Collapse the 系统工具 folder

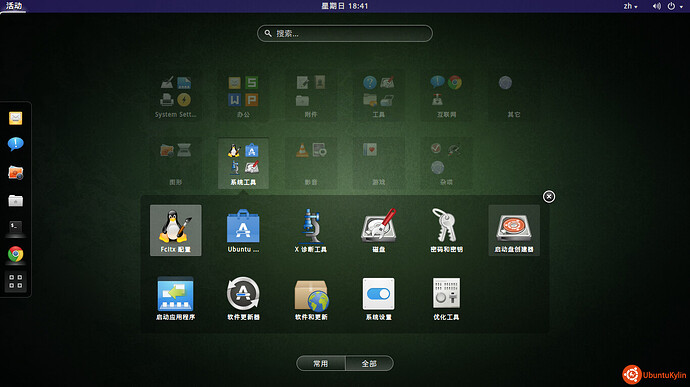coord(243,163)
